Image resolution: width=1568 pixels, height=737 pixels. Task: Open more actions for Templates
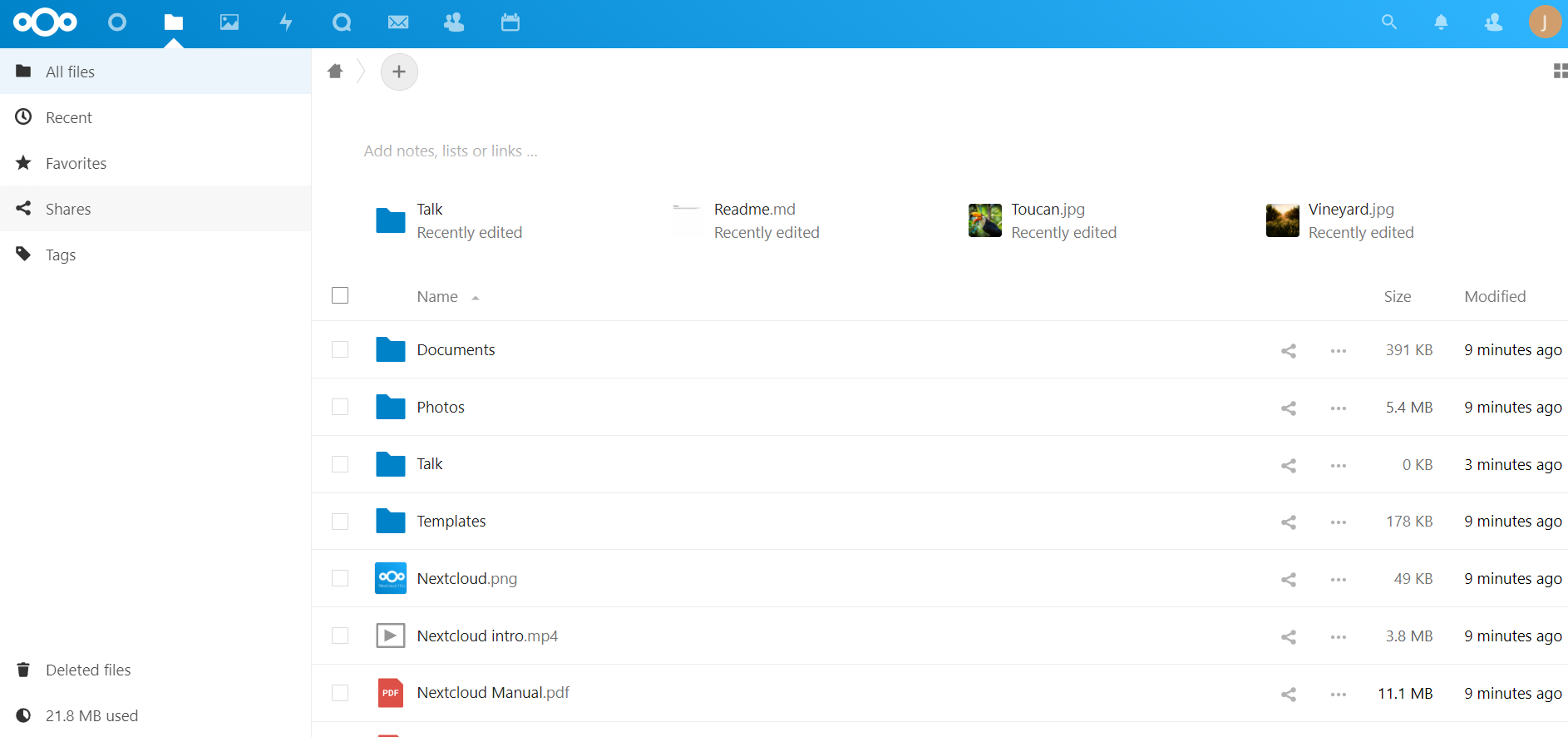click(x=1339, y=522)
